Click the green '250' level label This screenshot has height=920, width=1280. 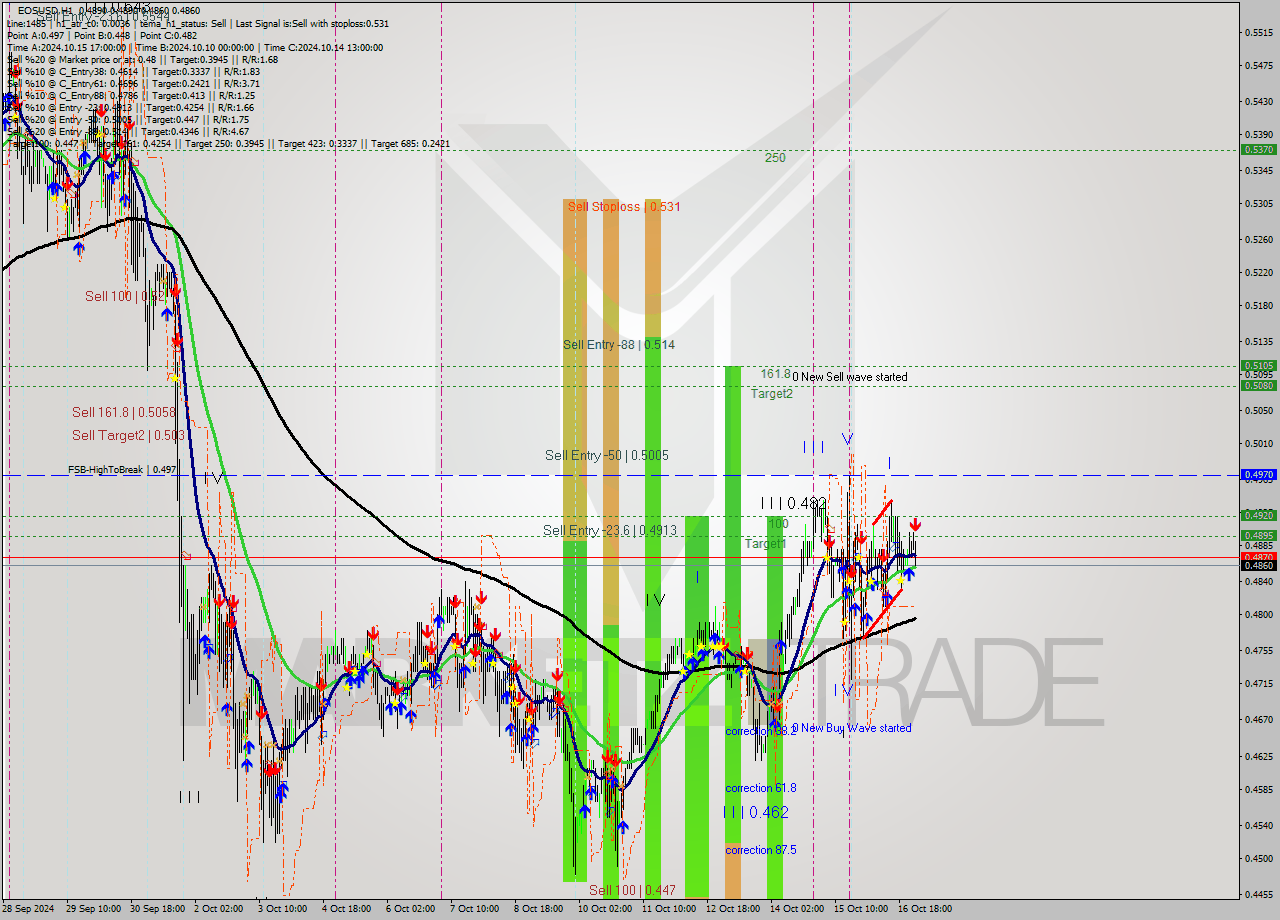[x=775, y=158]
